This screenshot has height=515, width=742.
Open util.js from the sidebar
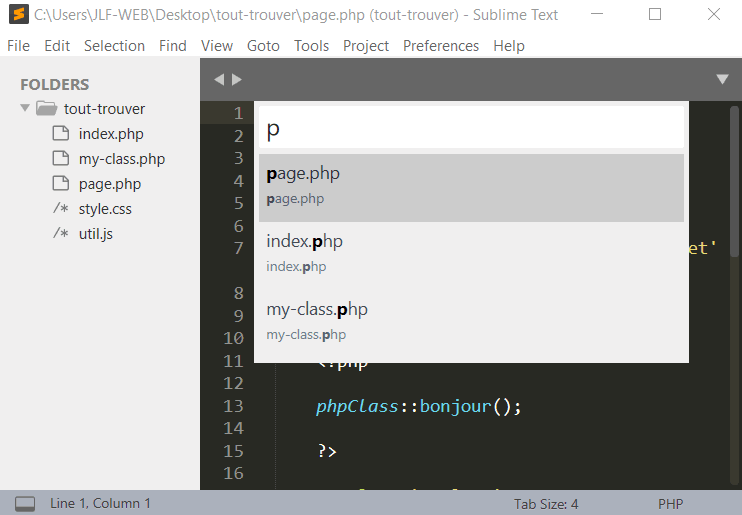96,234
